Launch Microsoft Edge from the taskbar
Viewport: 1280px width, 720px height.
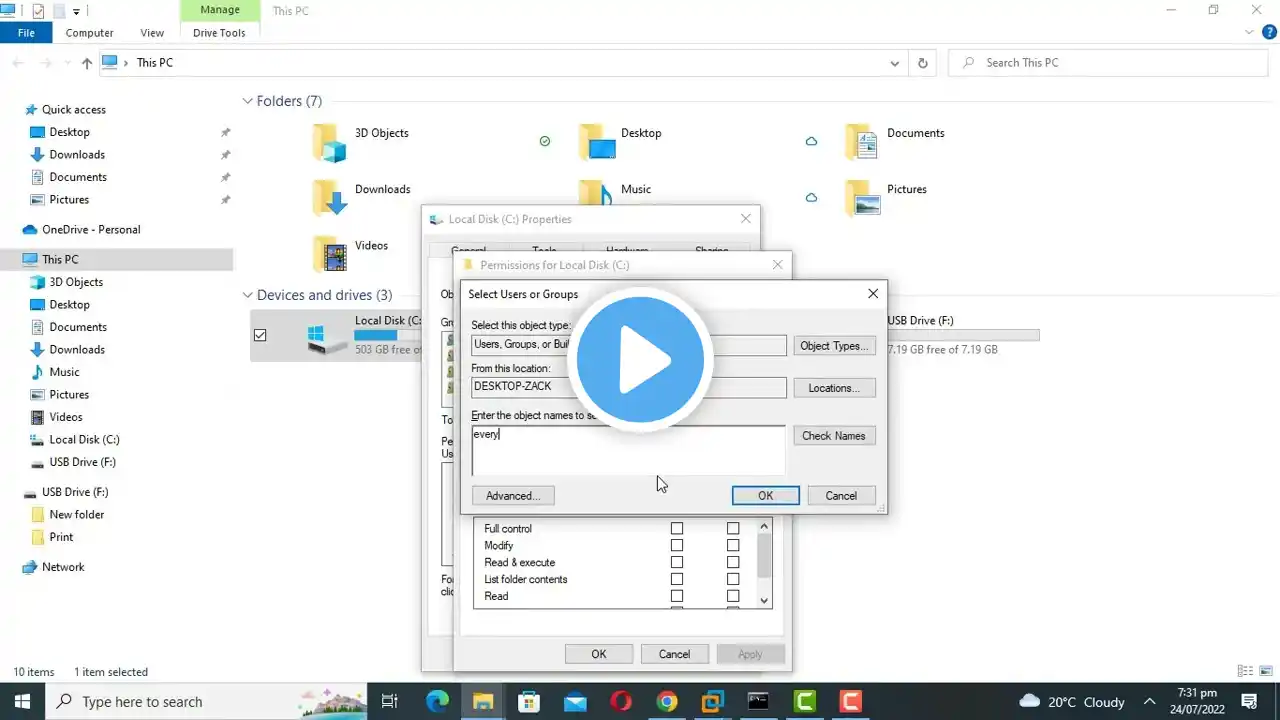tap(437, 701)
